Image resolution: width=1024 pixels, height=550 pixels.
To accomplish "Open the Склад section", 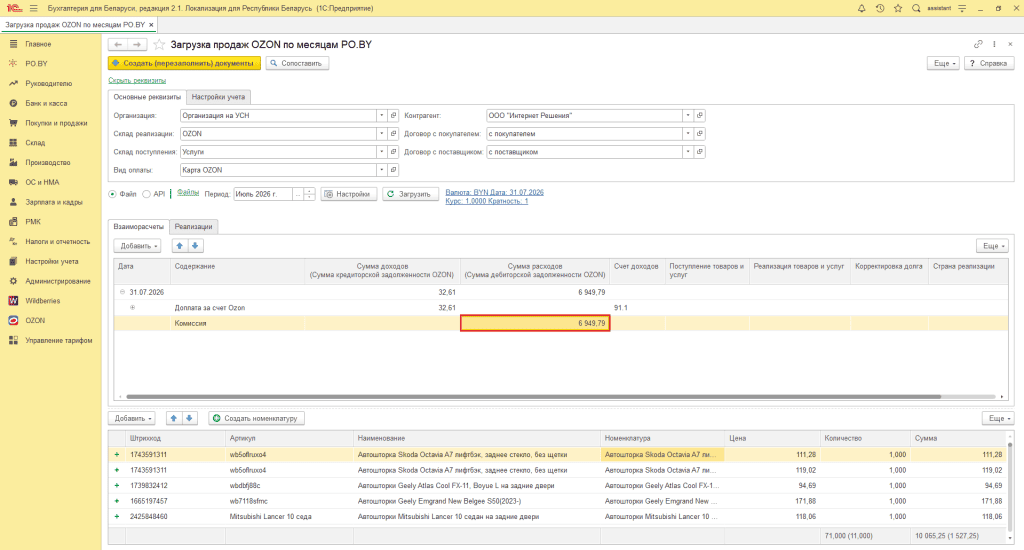I will click(x=35, y=142).
